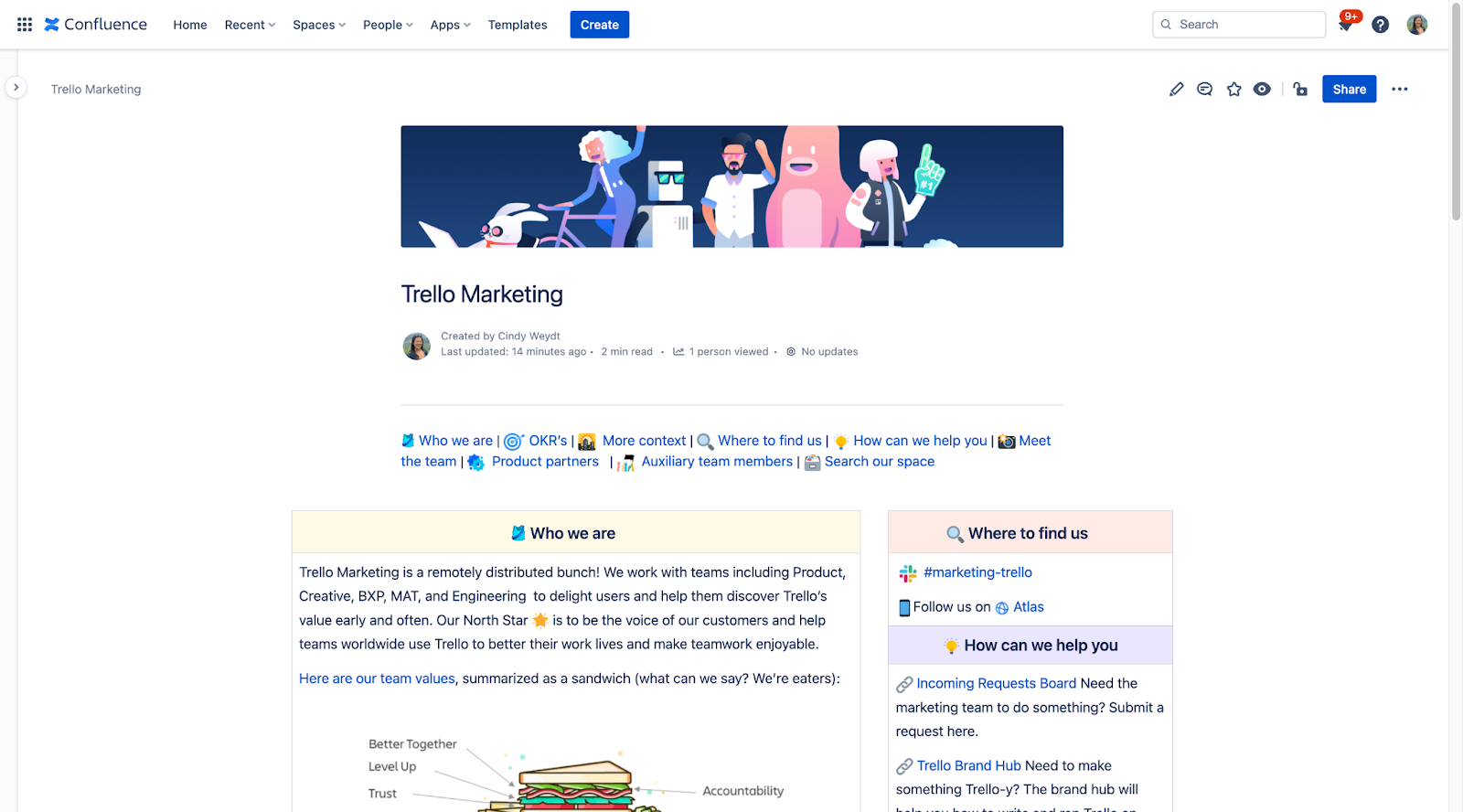Jump to Product partners link
Image resolution: width=1463 pixels, height=812 pixels.
pyautogui.click(x=545, y=462)
